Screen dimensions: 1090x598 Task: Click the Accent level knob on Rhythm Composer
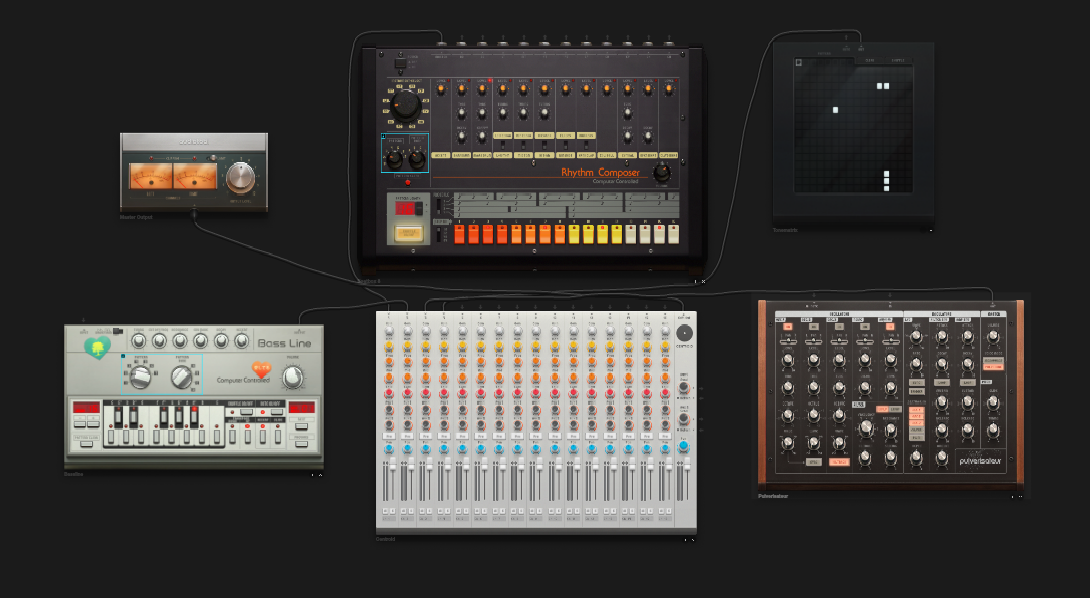[x=441, y=90]
